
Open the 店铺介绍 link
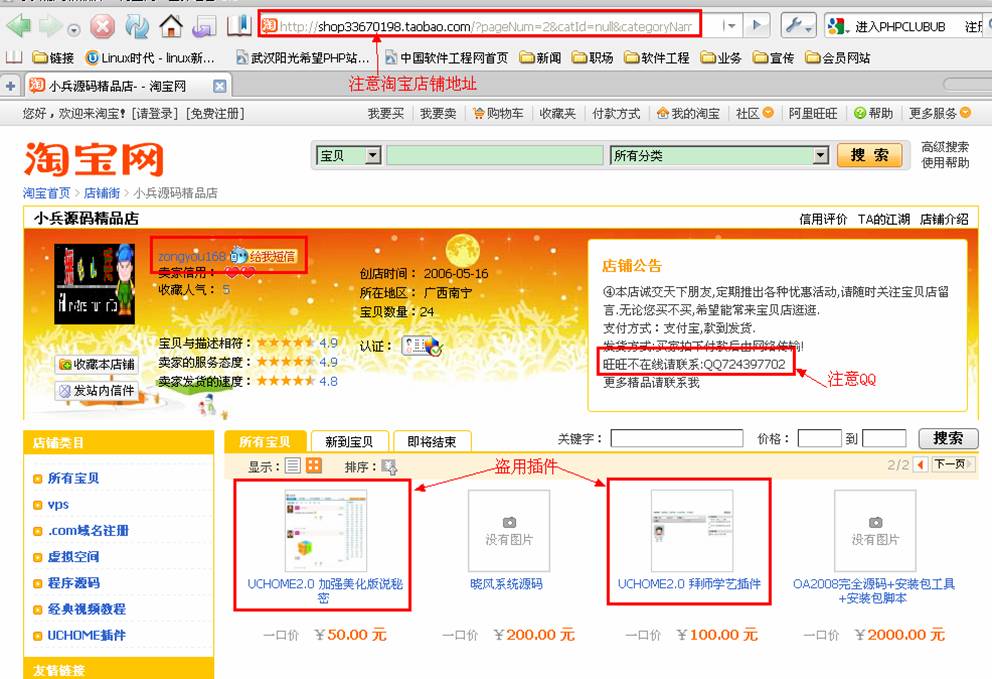point(944,219)
